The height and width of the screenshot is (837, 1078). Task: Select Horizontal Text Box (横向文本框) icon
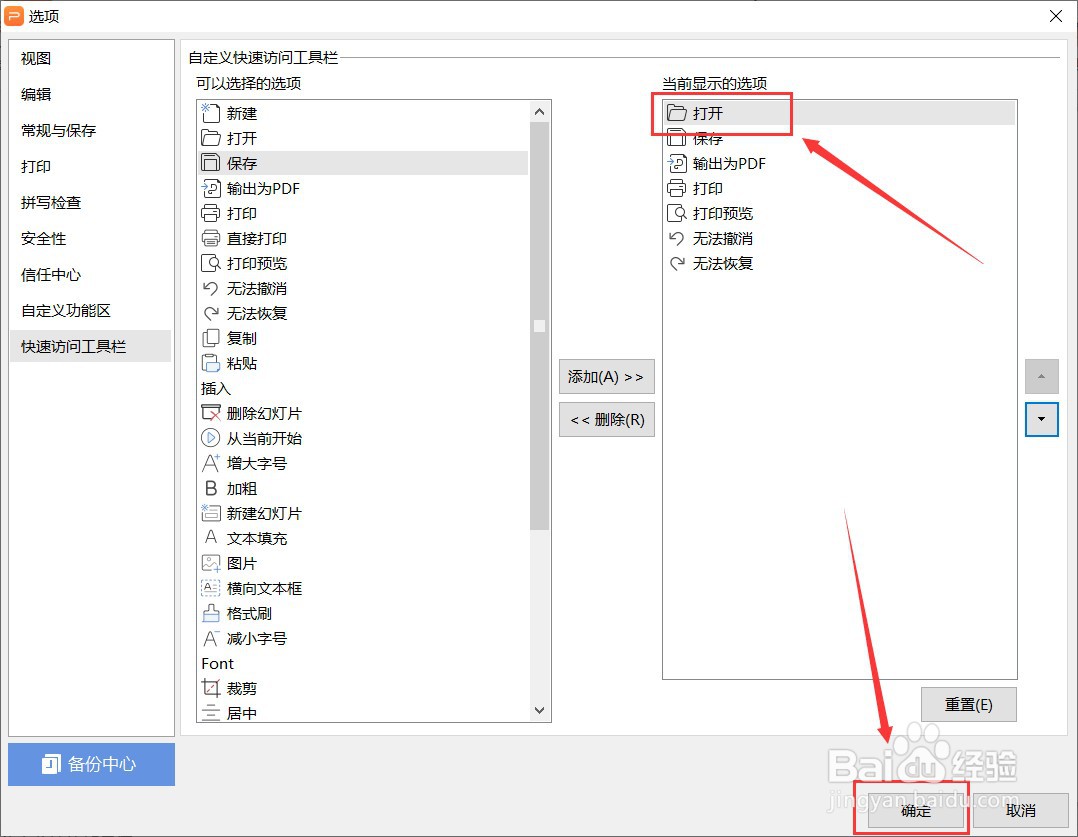tap(210, 588)
